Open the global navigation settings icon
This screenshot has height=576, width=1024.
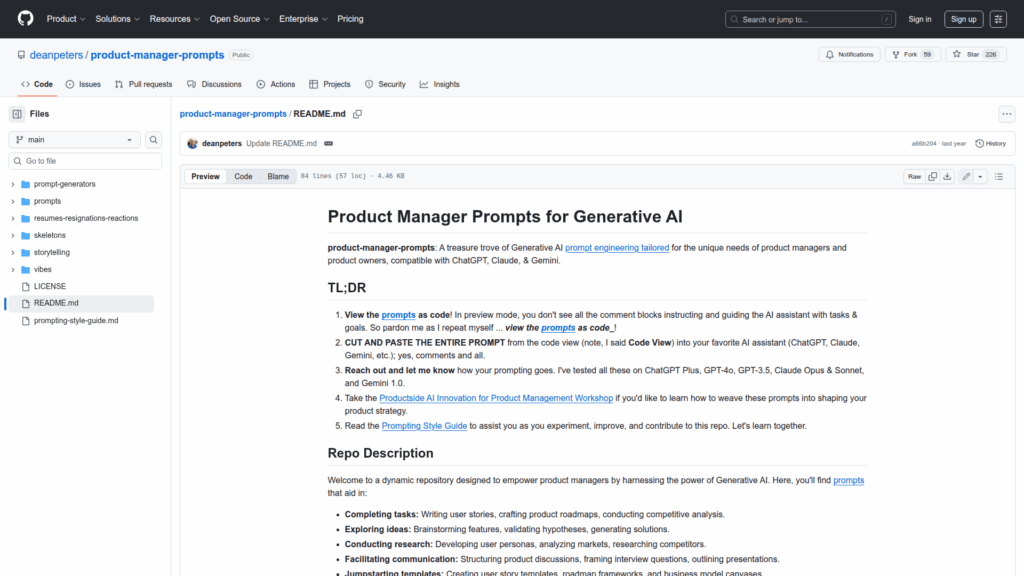point(998,20)
